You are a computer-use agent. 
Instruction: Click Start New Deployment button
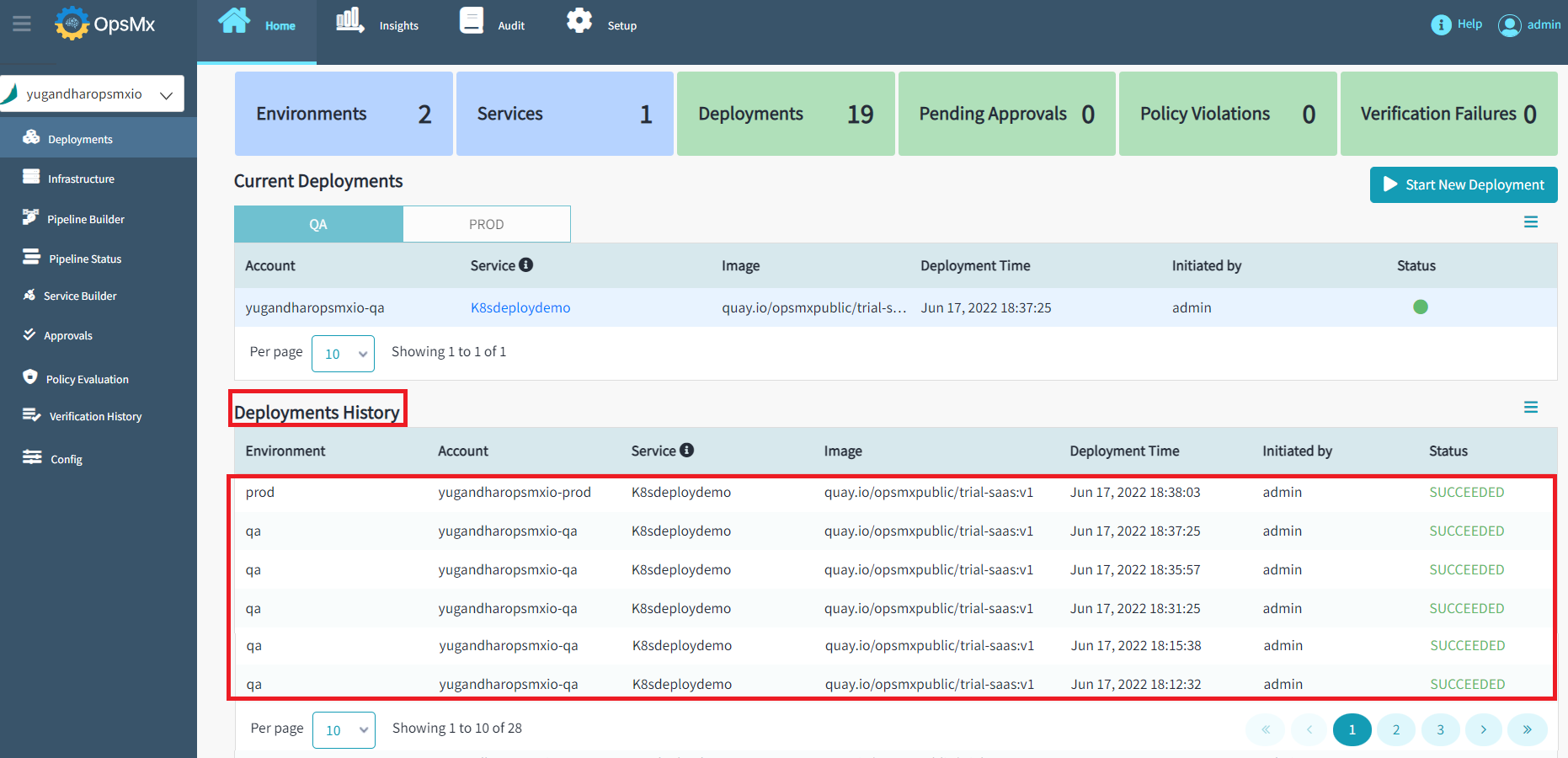[1464, 184]
